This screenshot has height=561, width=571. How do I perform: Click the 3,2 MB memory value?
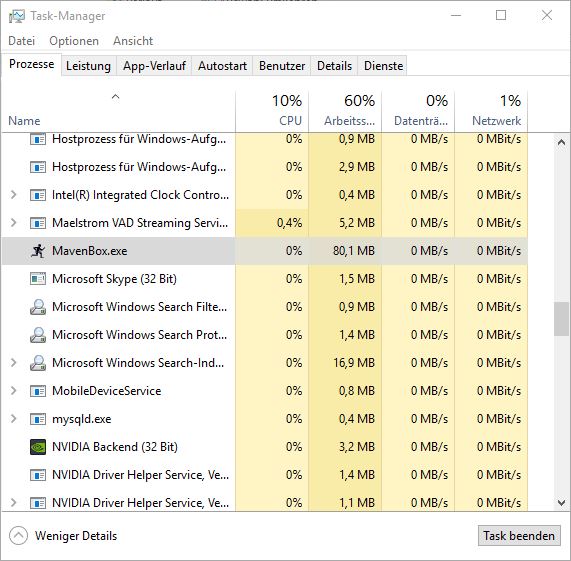coord(357,447)
